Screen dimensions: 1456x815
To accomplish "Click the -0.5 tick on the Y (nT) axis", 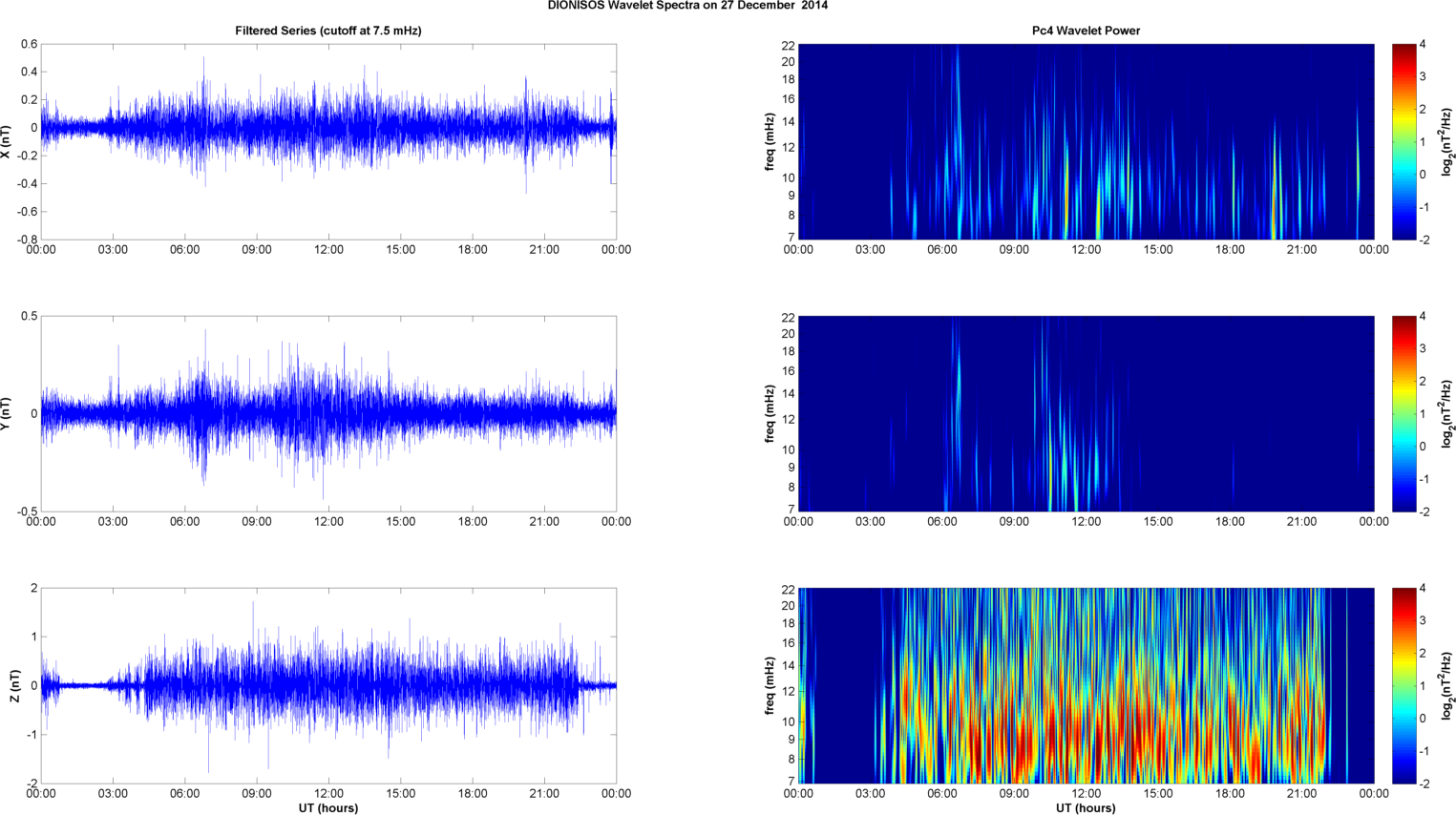I will coord(27,512).
